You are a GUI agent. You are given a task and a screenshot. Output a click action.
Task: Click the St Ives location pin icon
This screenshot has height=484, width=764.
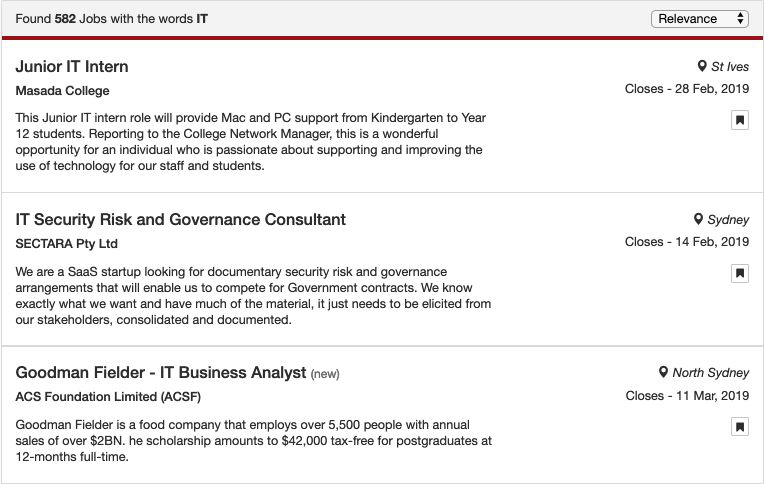click(x=702, y=66)
